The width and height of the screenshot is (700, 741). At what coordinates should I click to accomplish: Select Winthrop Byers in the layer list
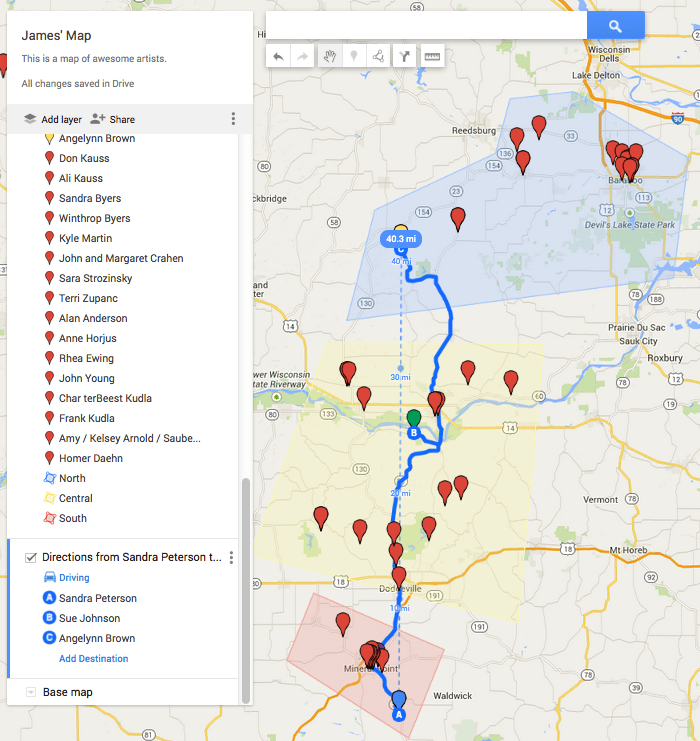95,218
